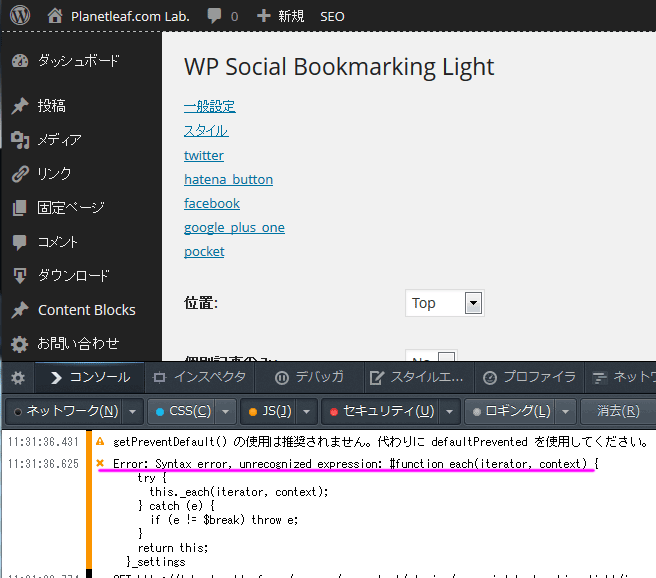Open the pocket settings link

coord(204,252)
